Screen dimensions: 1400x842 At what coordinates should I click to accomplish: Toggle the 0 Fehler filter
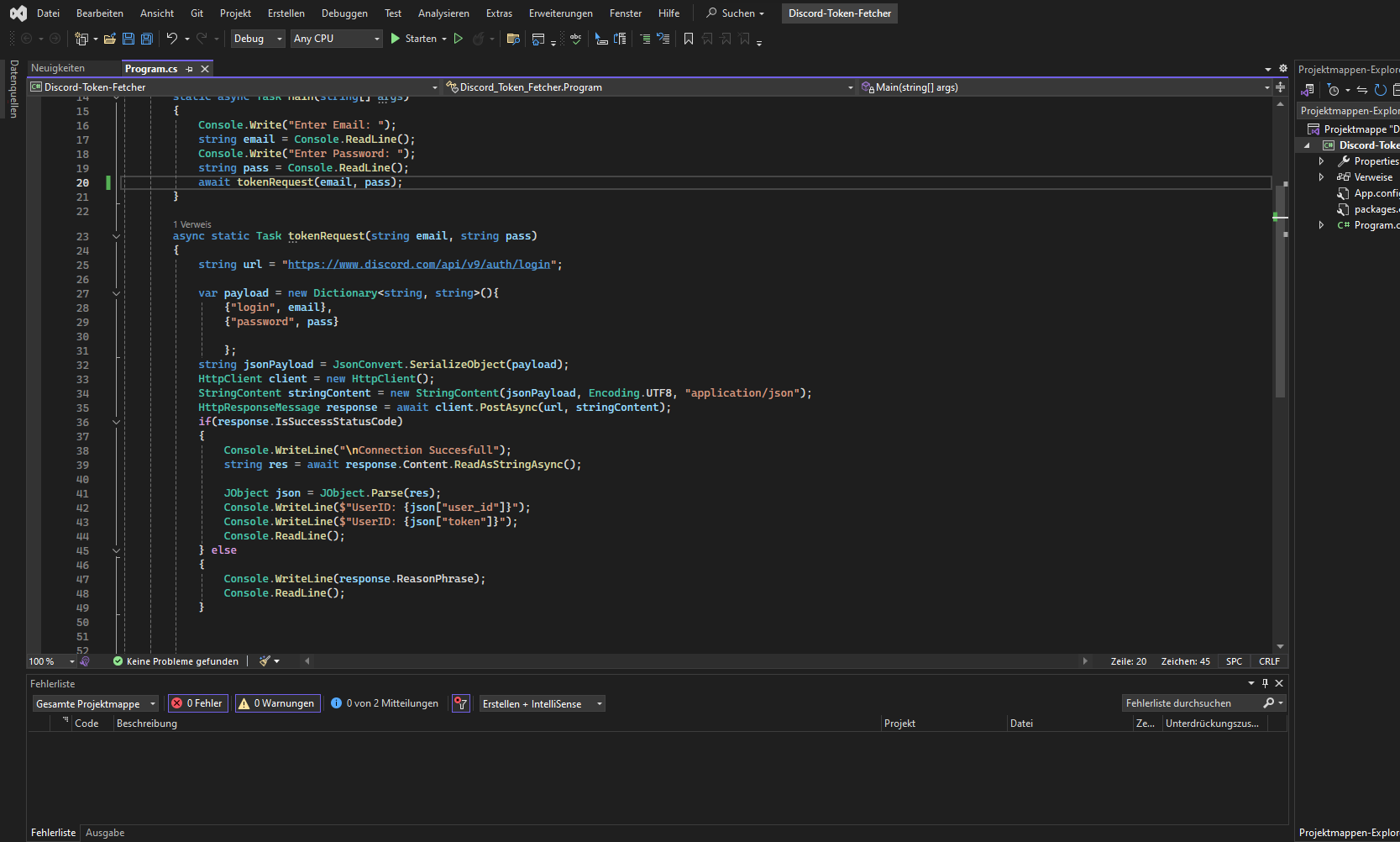(197, 703)
